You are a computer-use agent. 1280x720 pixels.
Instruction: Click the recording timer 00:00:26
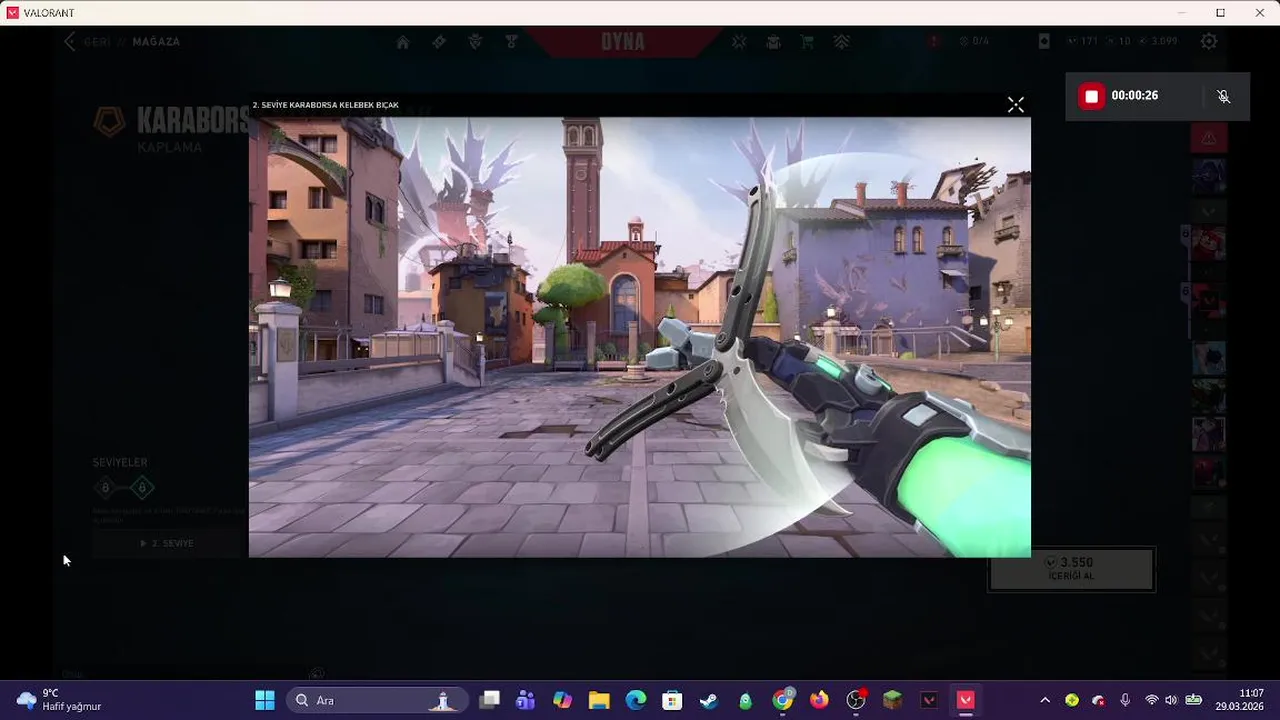point(1135,96)
